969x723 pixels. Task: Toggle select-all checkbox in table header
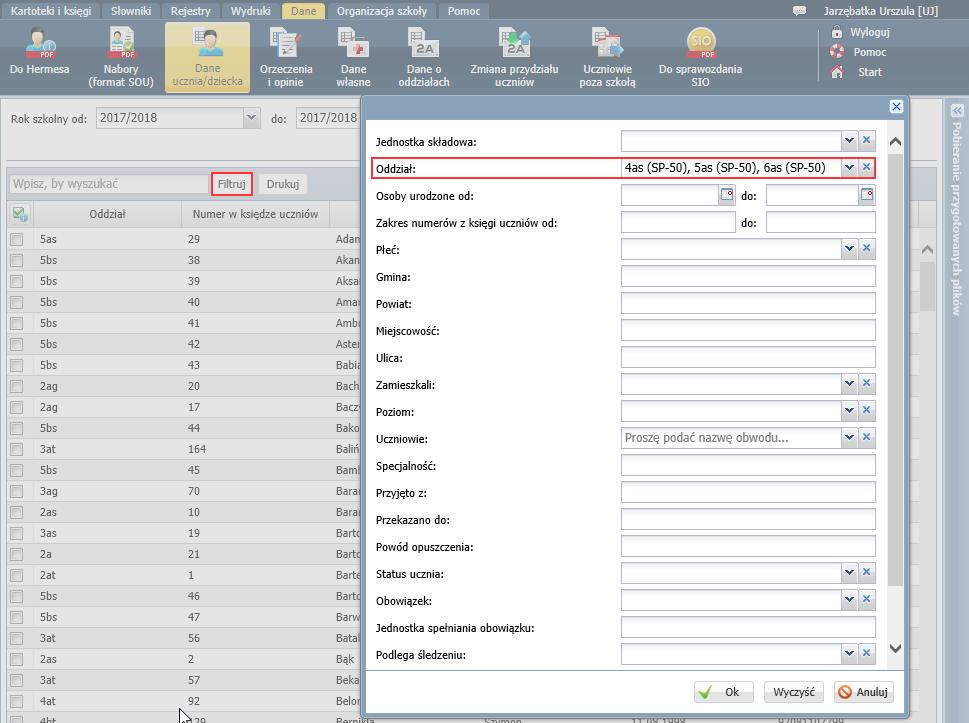[x=19, y=214]
